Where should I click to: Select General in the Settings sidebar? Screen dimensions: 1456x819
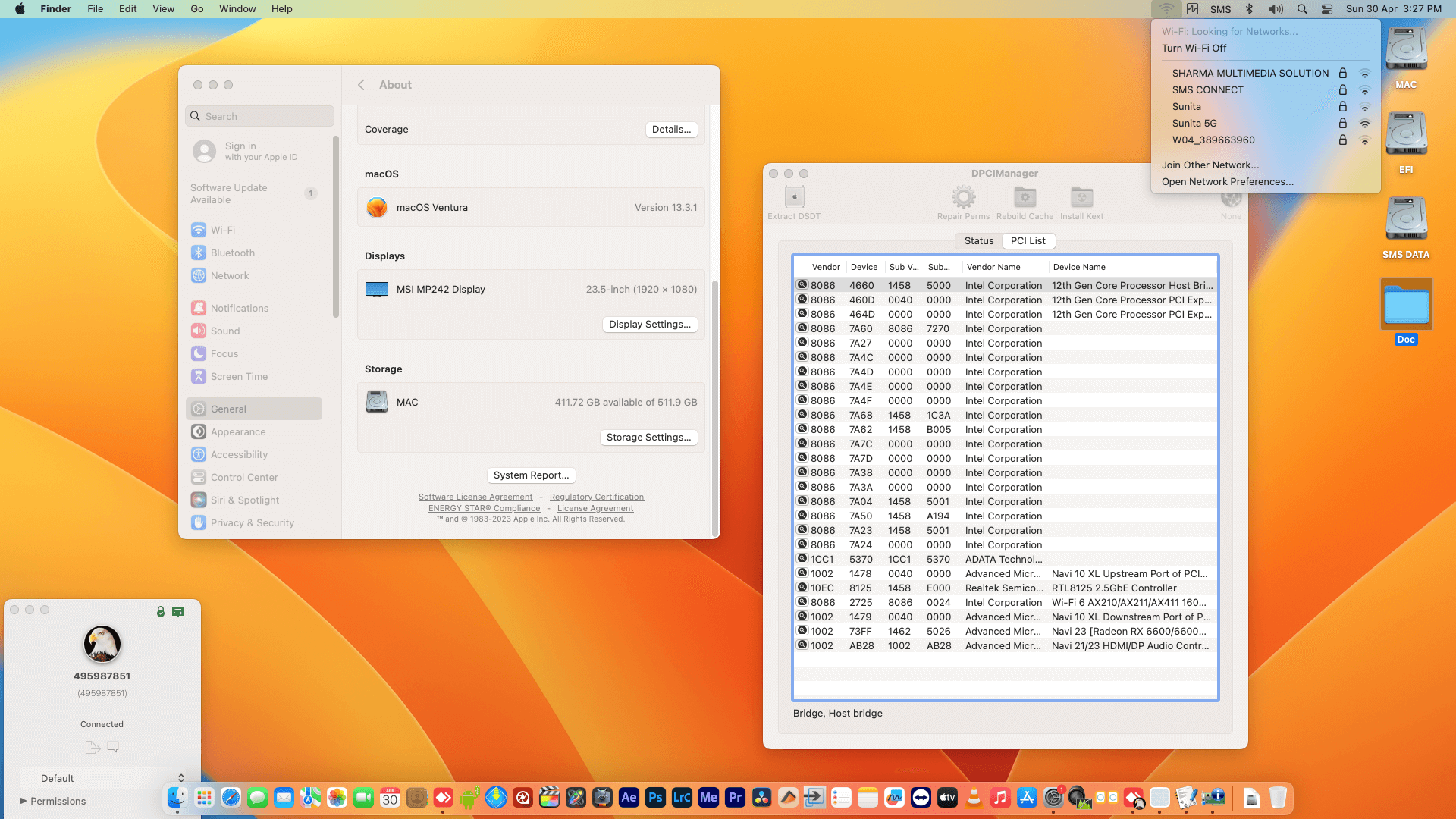point(254,409)
